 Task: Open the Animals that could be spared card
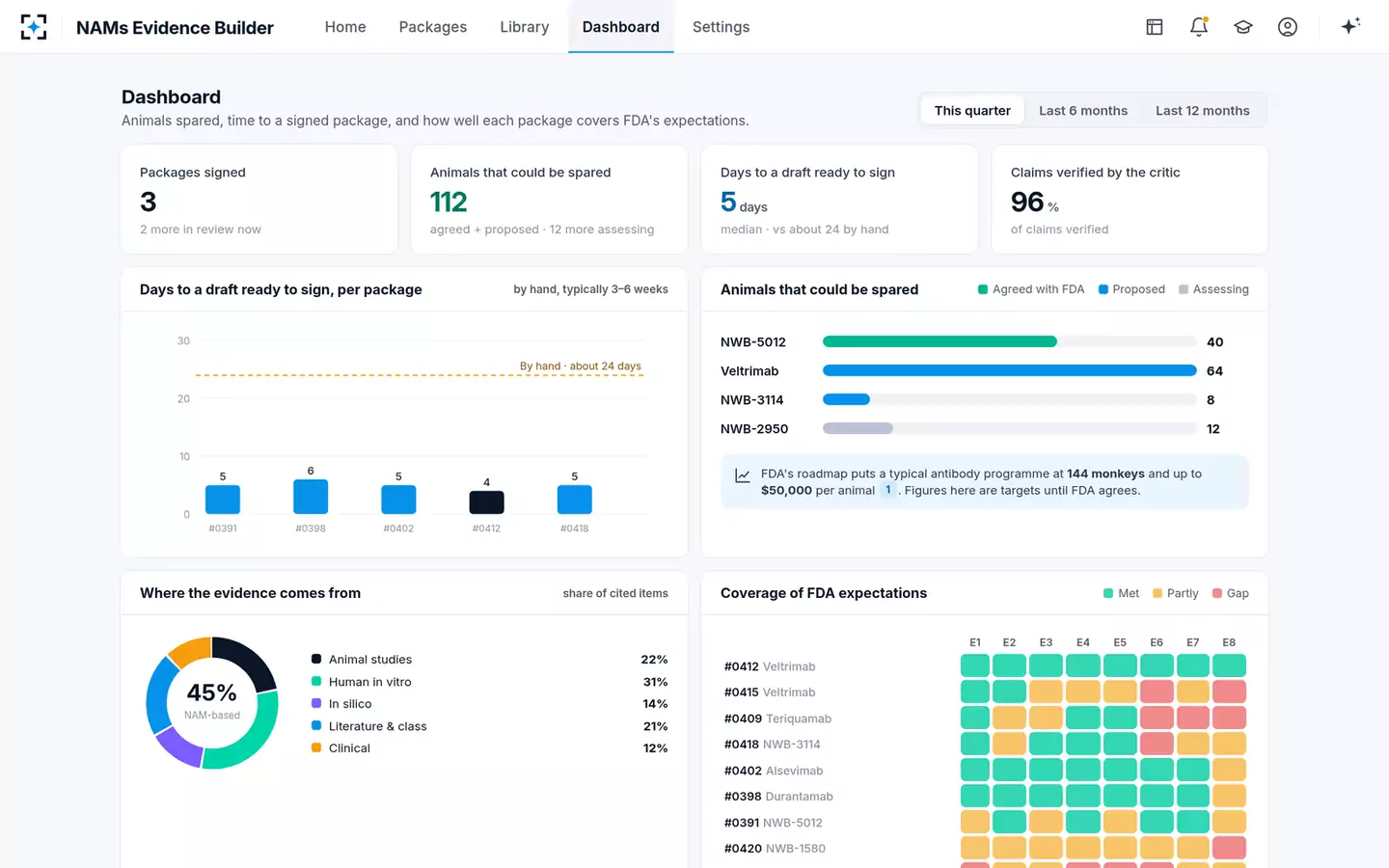(x=550, y=200)
